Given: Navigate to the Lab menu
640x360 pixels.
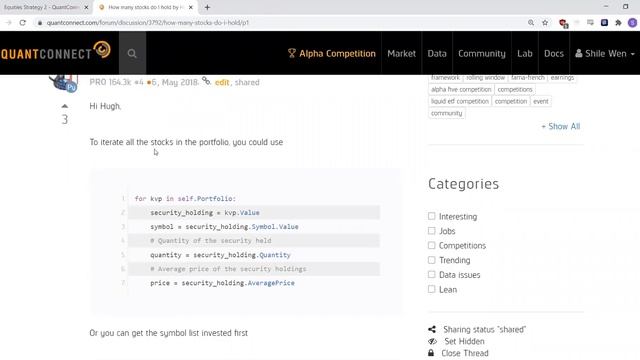Looking at the screenshot, I should tap(524, 53).
